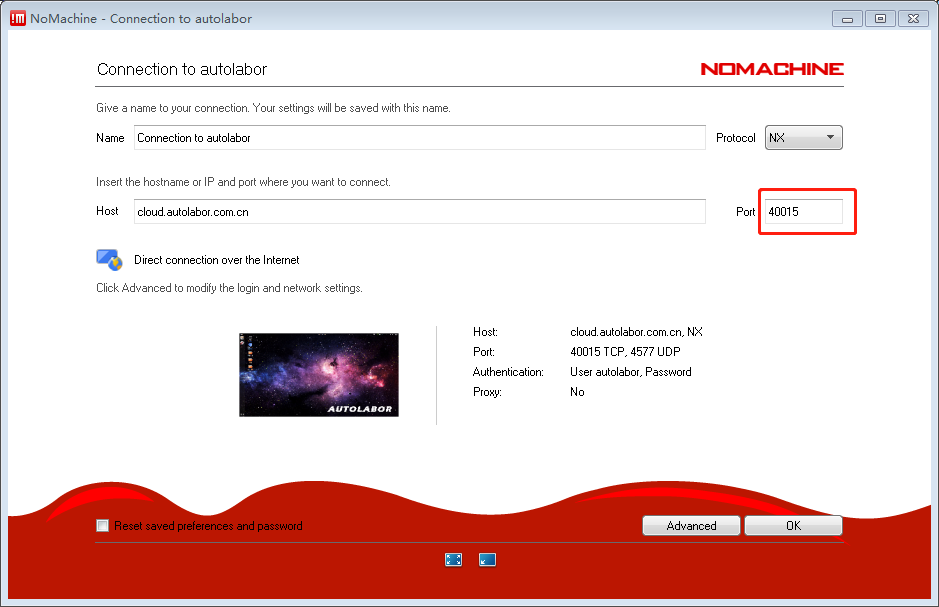Select the Port field showing 40015
Screen dimensions: 939x607
[x=802, y=211]
